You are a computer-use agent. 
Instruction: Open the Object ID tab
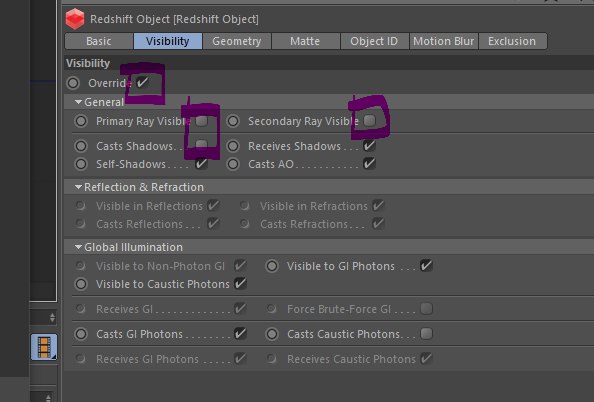tap(374, 41)
